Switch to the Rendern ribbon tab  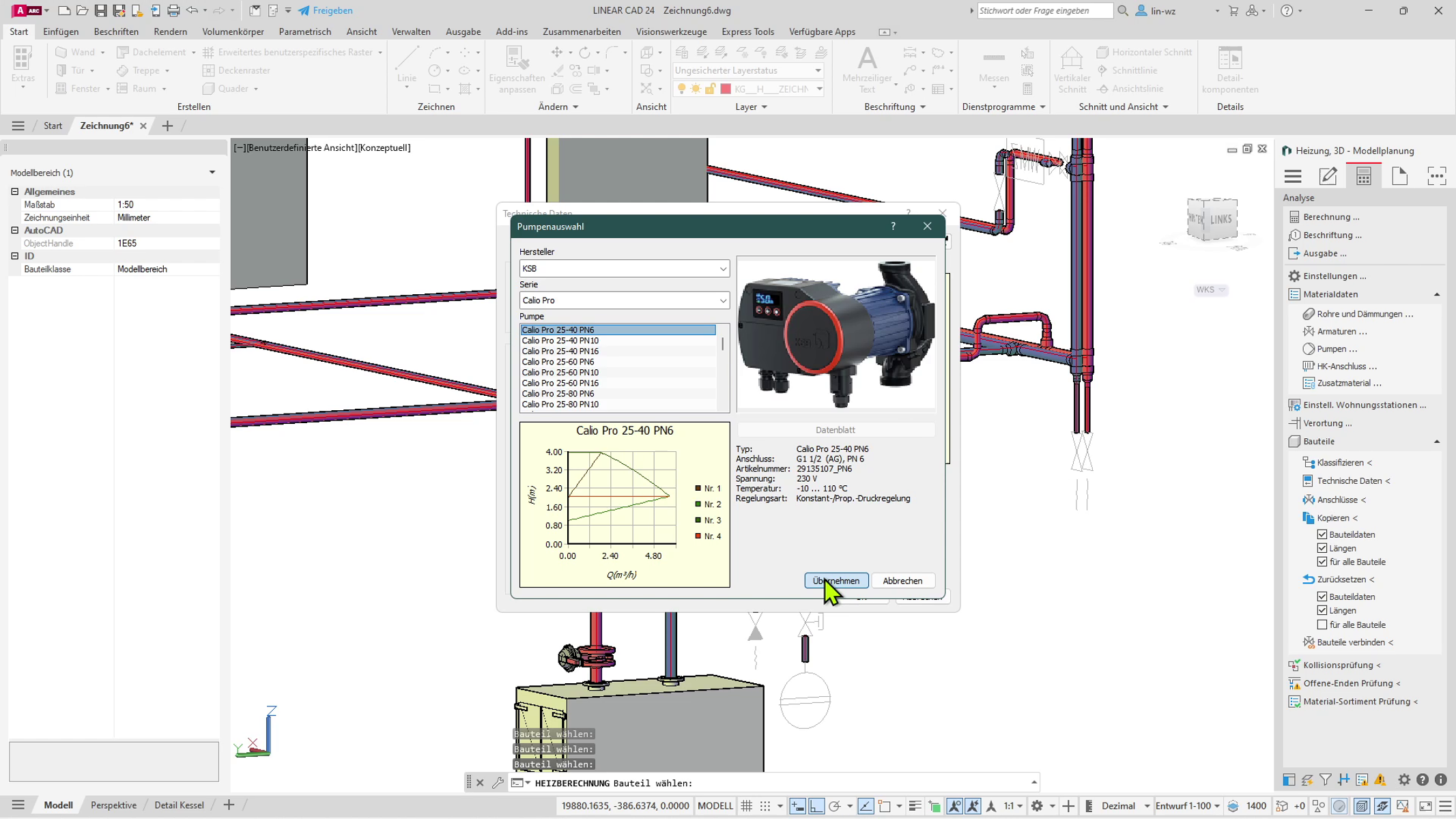pos(170,31)
